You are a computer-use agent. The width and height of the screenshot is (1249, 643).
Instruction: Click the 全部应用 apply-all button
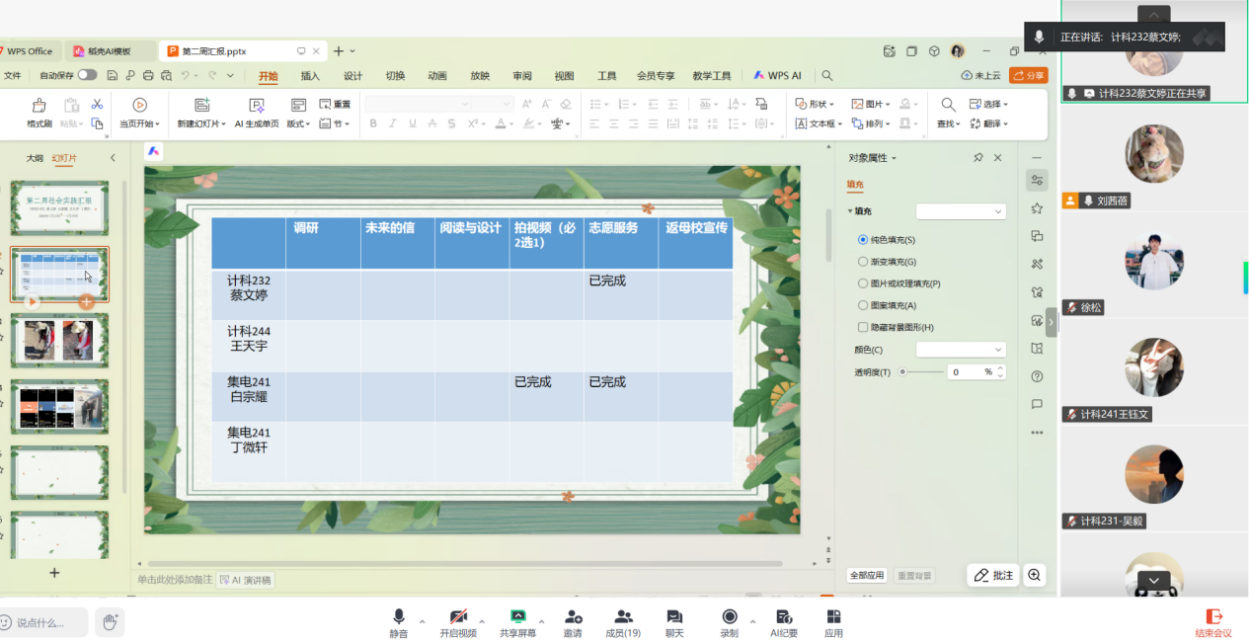[x=866, y=576]
